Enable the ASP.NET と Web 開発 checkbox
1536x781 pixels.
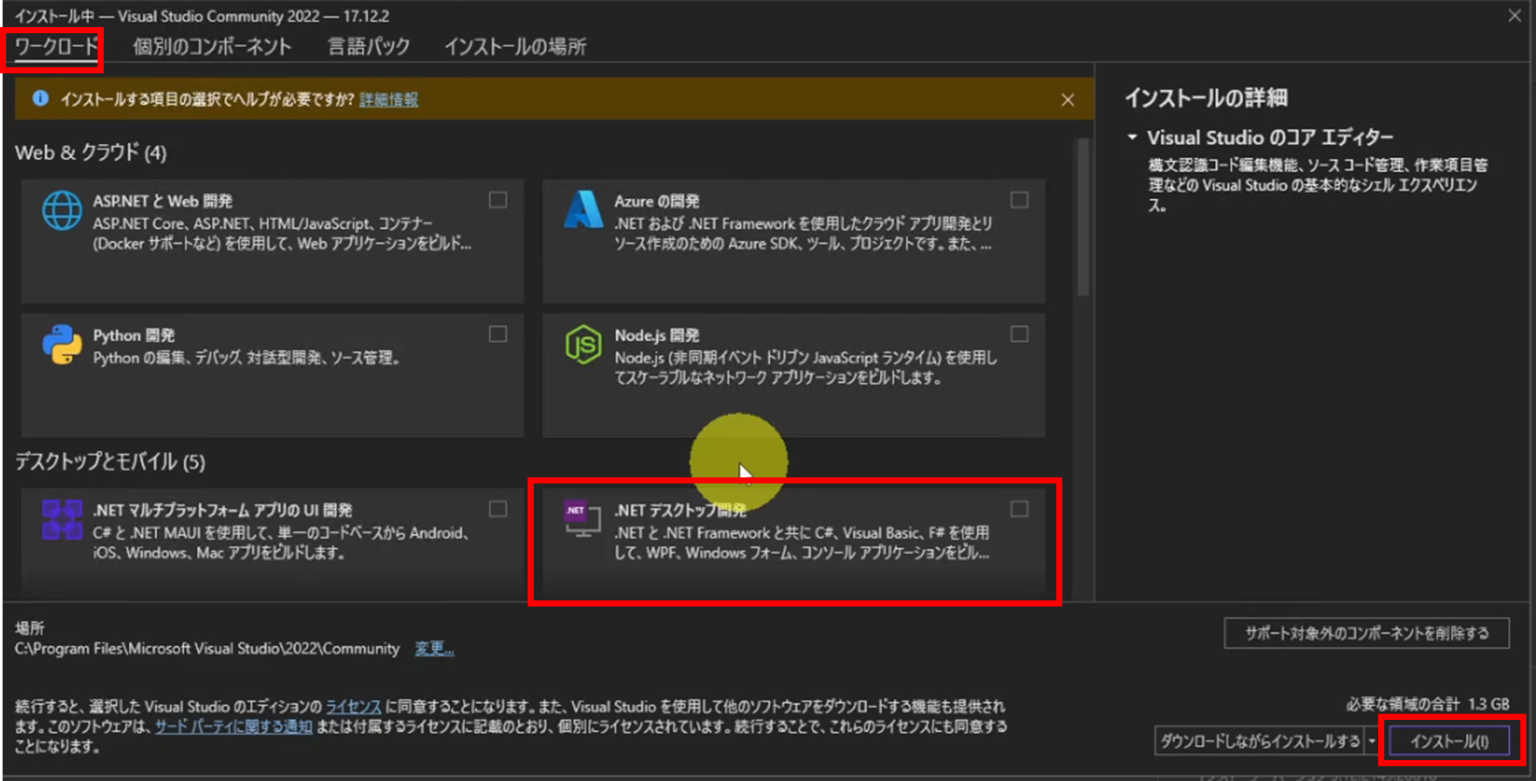497,199
